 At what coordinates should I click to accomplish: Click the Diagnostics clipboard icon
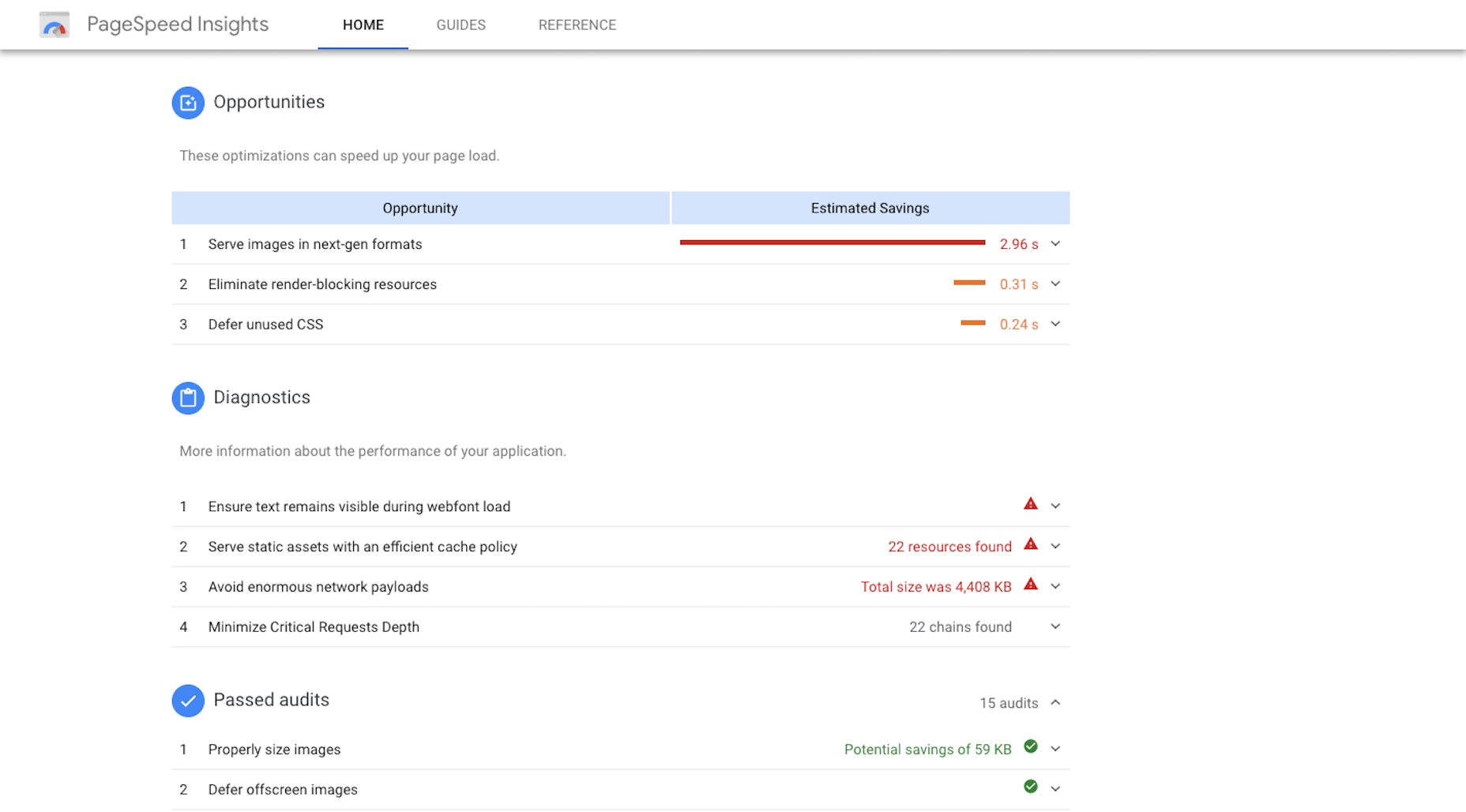(x=188, y=398)
